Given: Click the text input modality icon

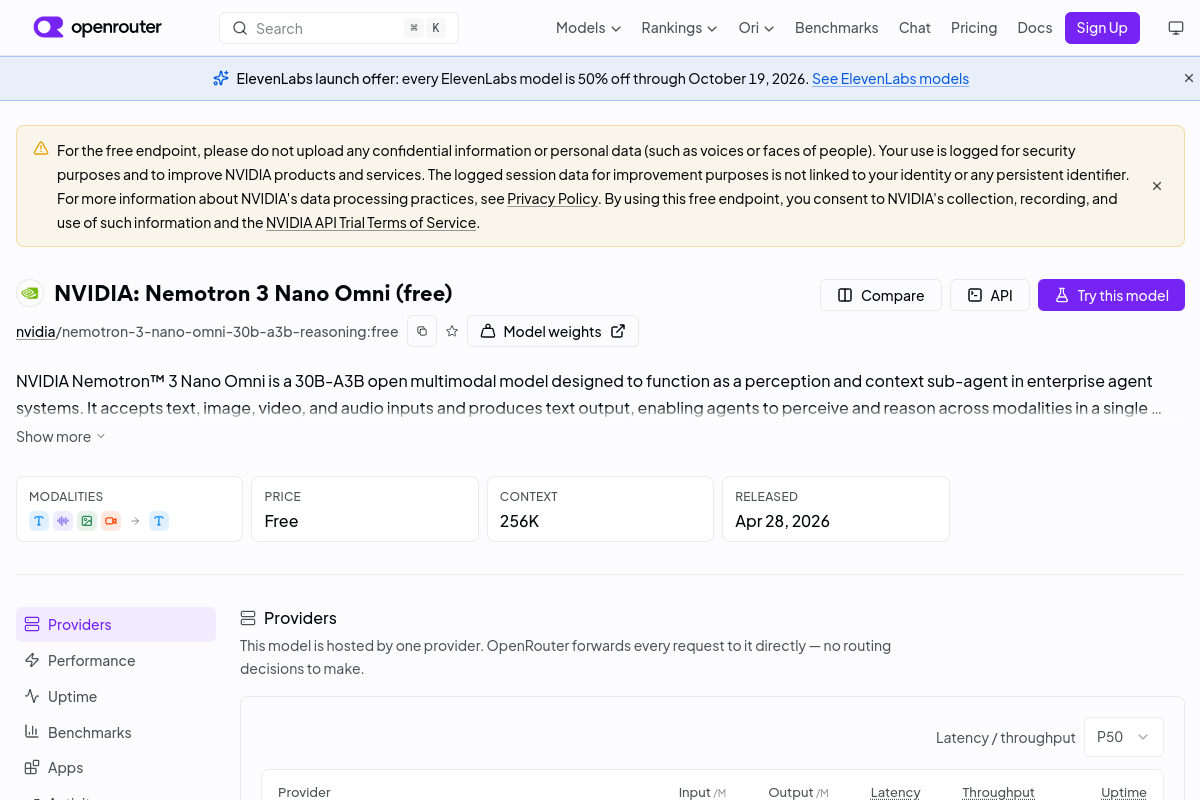Looking at the screenshot, I should (x=39, y=521).
